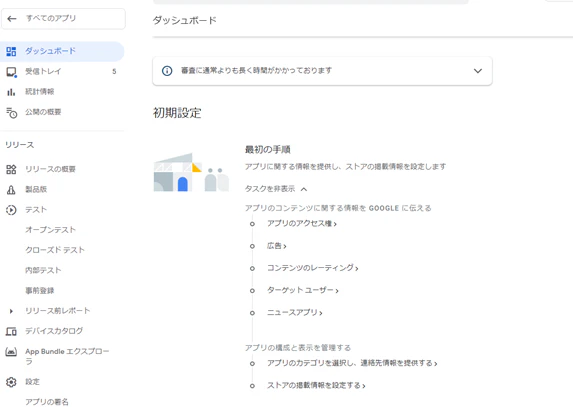Click the 統計情報 bar chart icon
This screenshot has height=407, width=573.
point(11,92)
